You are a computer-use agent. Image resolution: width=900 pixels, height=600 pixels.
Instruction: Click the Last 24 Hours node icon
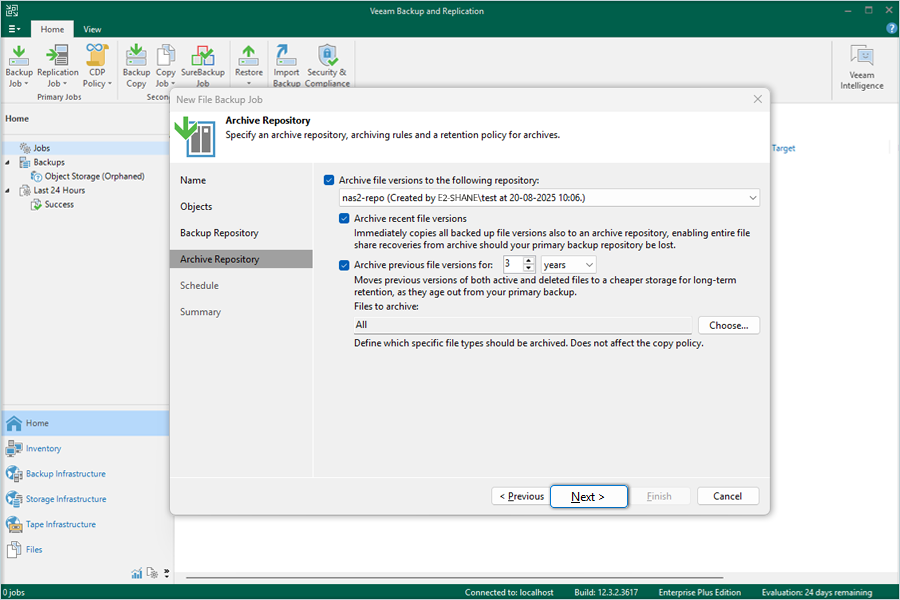point(25,190)
